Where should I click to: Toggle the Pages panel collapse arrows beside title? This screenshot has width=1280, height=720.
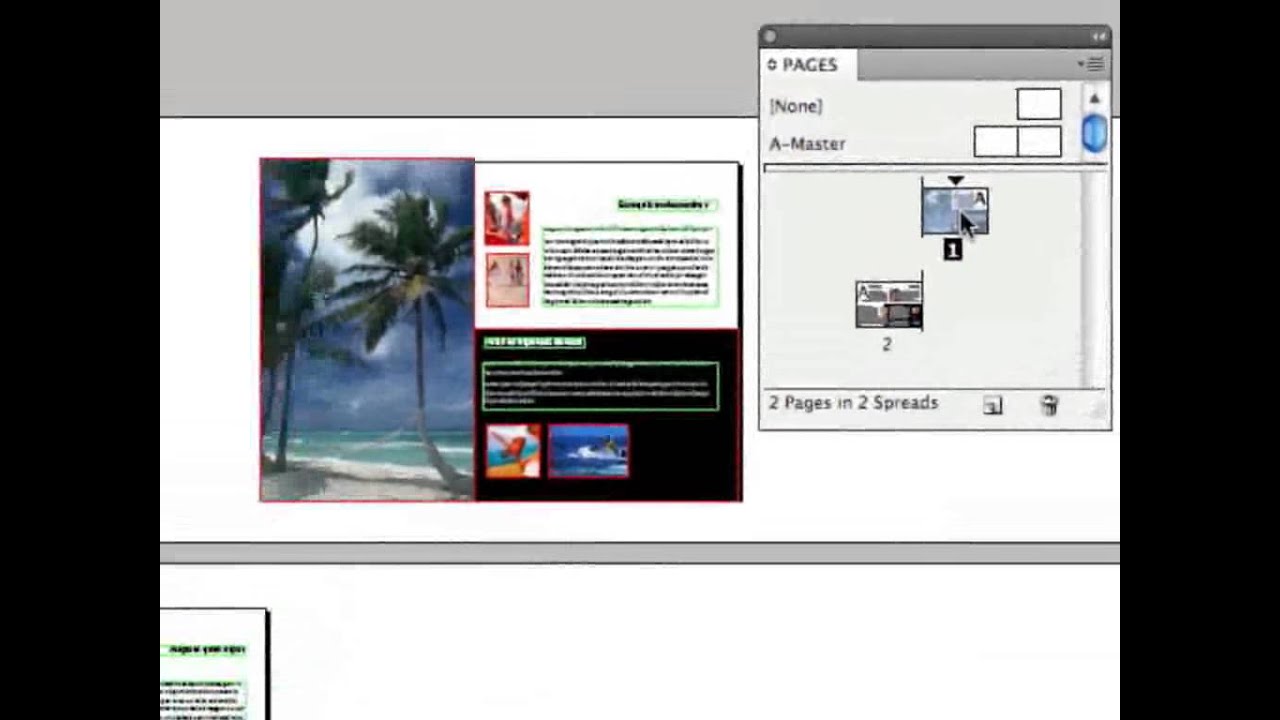pyautogui.click(x=772, y=65)
